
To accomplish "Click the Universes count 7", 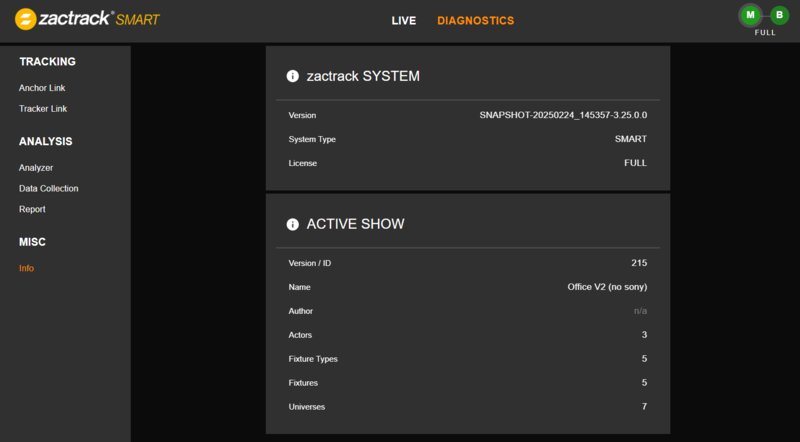I will (644, 407).
